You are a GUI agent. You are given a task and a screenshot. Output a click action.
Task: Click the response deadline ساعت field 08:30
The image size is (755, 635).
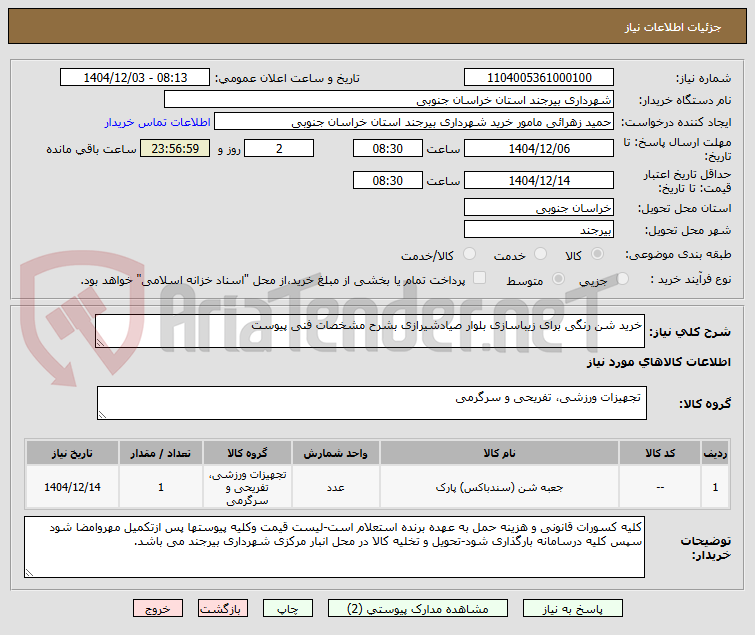tap(388, 148)
